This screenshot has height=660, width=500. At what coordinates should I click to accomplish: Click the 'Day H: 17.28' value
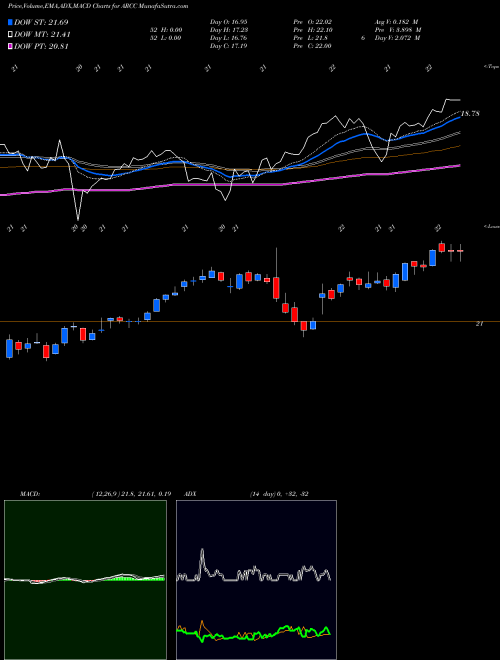229,30
